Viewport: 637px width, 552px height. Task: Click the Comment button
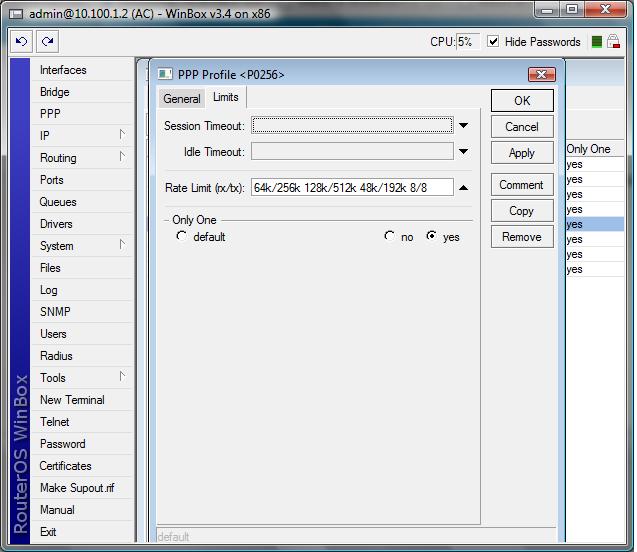tap(522, 185)
